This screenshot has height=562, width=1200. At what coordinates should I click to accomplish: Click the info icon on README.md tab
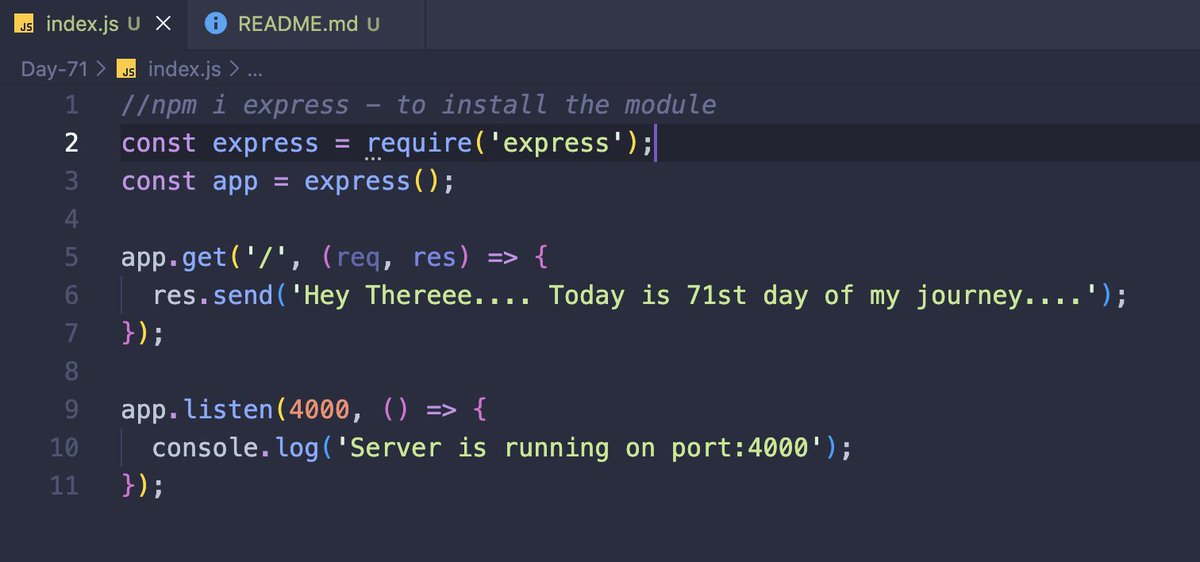[215, 24]
